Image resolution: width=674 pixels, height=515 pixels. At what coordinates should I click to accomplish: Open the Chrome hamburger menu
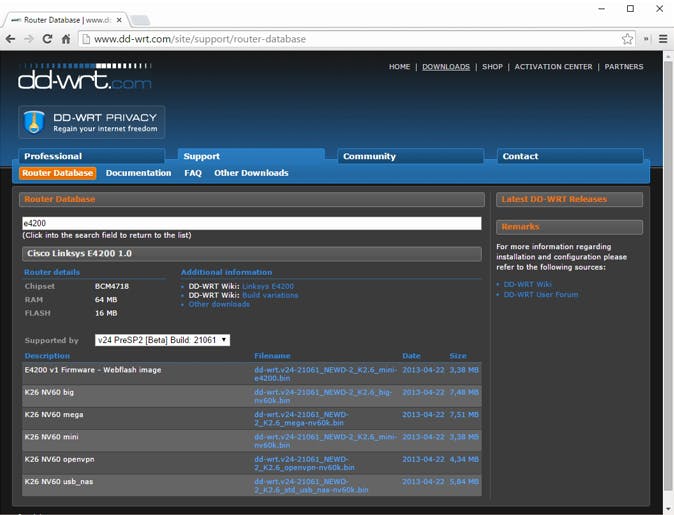point(663,39)
